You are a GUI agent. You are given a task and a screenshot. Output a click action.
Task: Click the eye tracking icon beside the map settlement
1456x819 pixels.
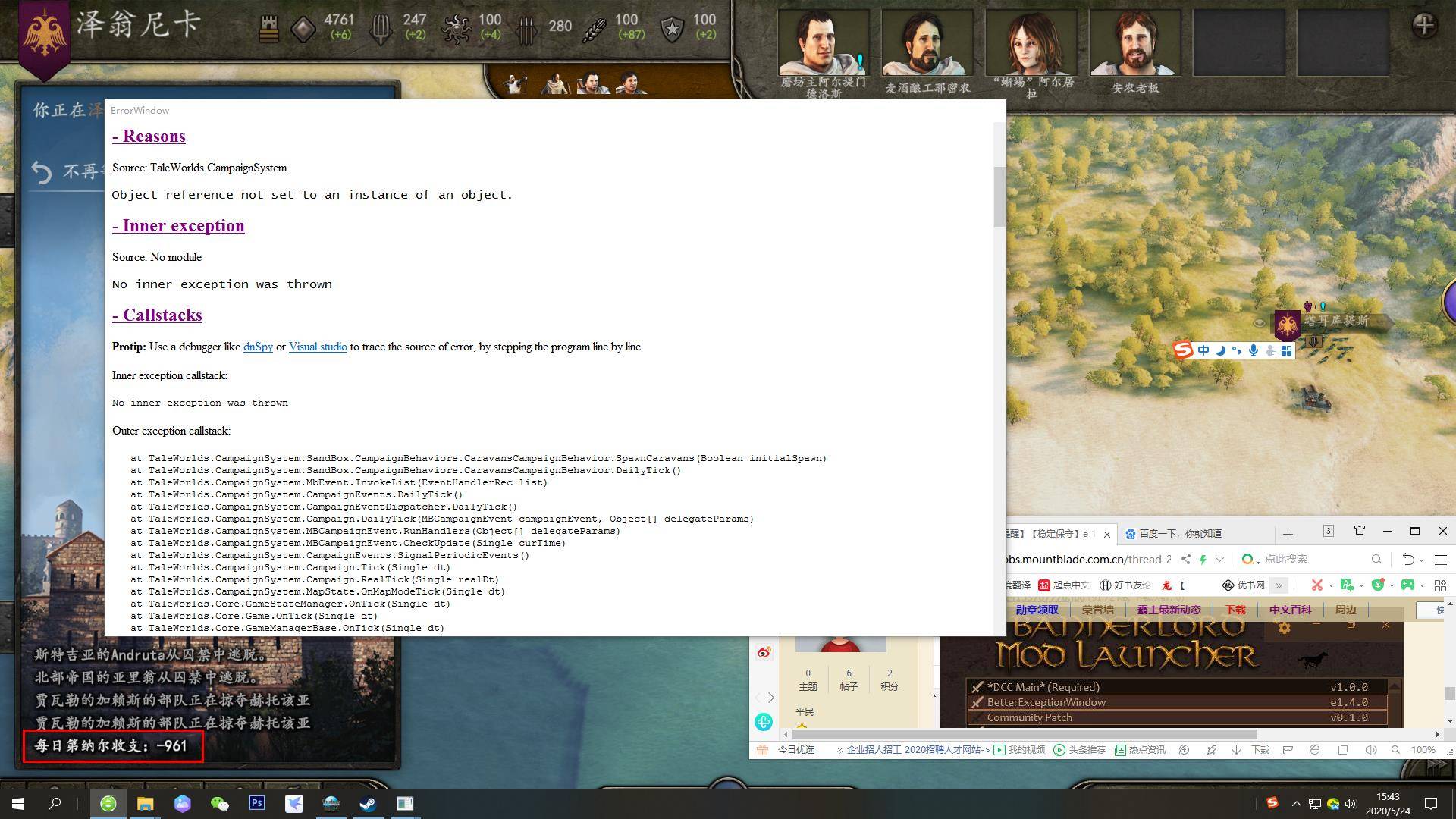[x=1260, y=323]
